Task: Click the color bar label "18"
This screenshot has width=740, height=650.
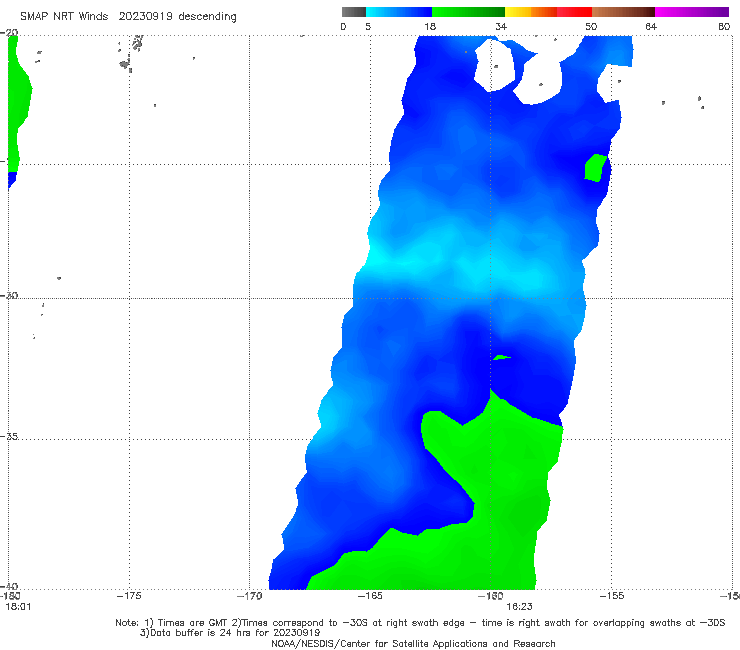Action: point(430,26)
